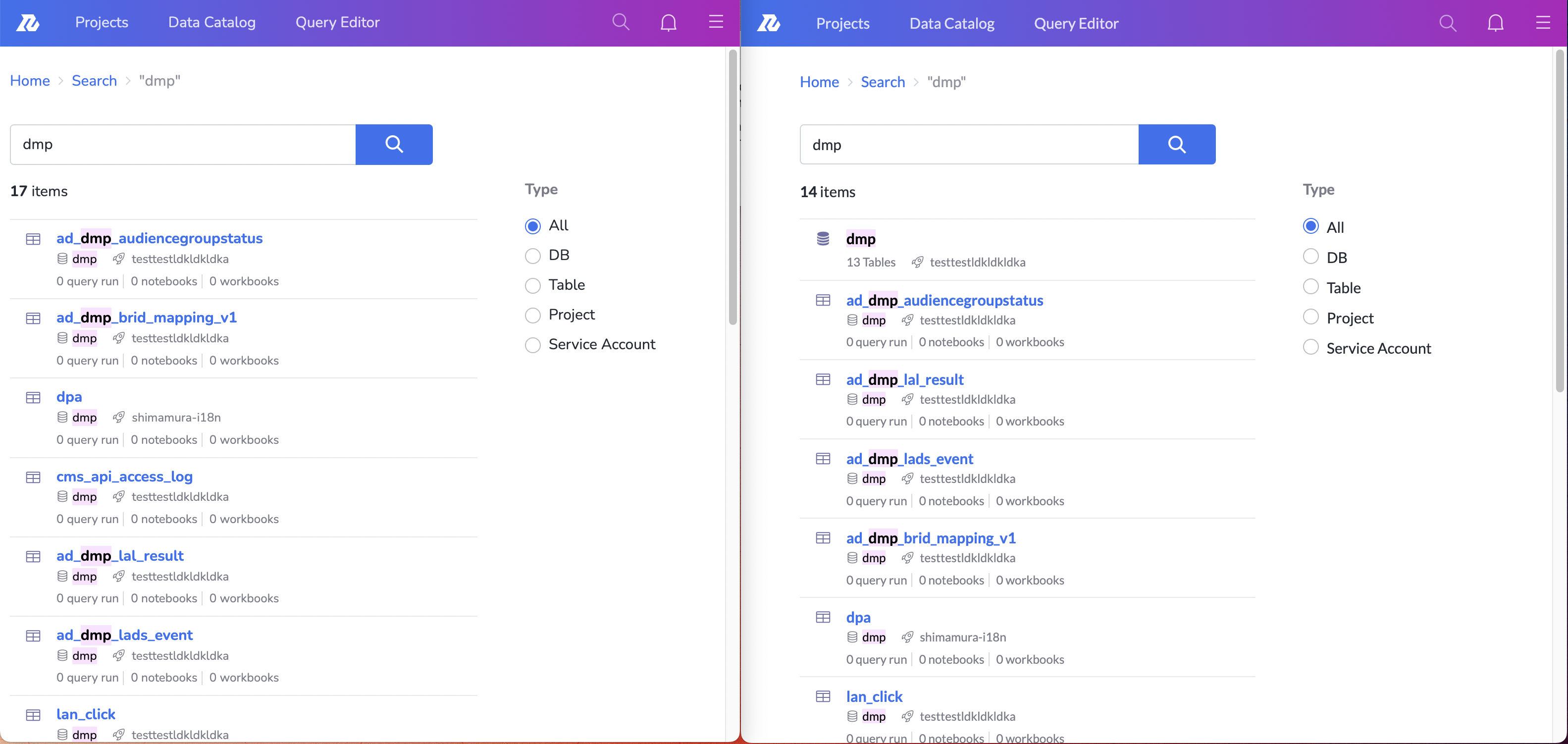Click the Search breadcrumb in the right window
Viewport: 1568px width, 744px height.
882,82
